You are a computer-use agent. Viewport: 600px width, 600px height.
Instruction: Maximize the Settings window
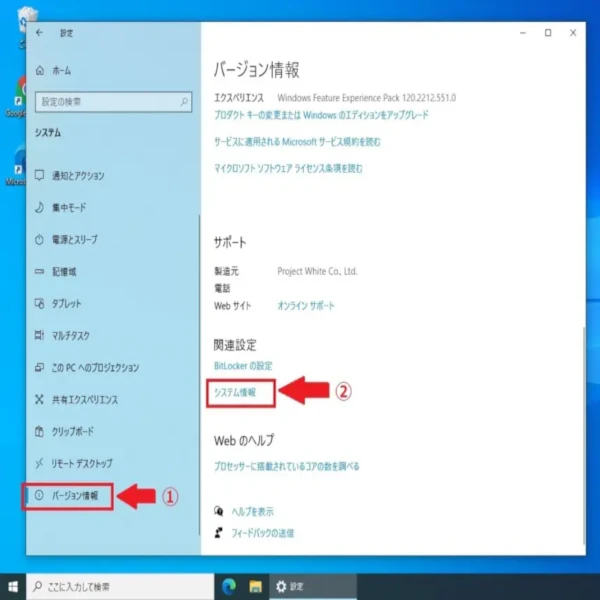coord(548,33)
